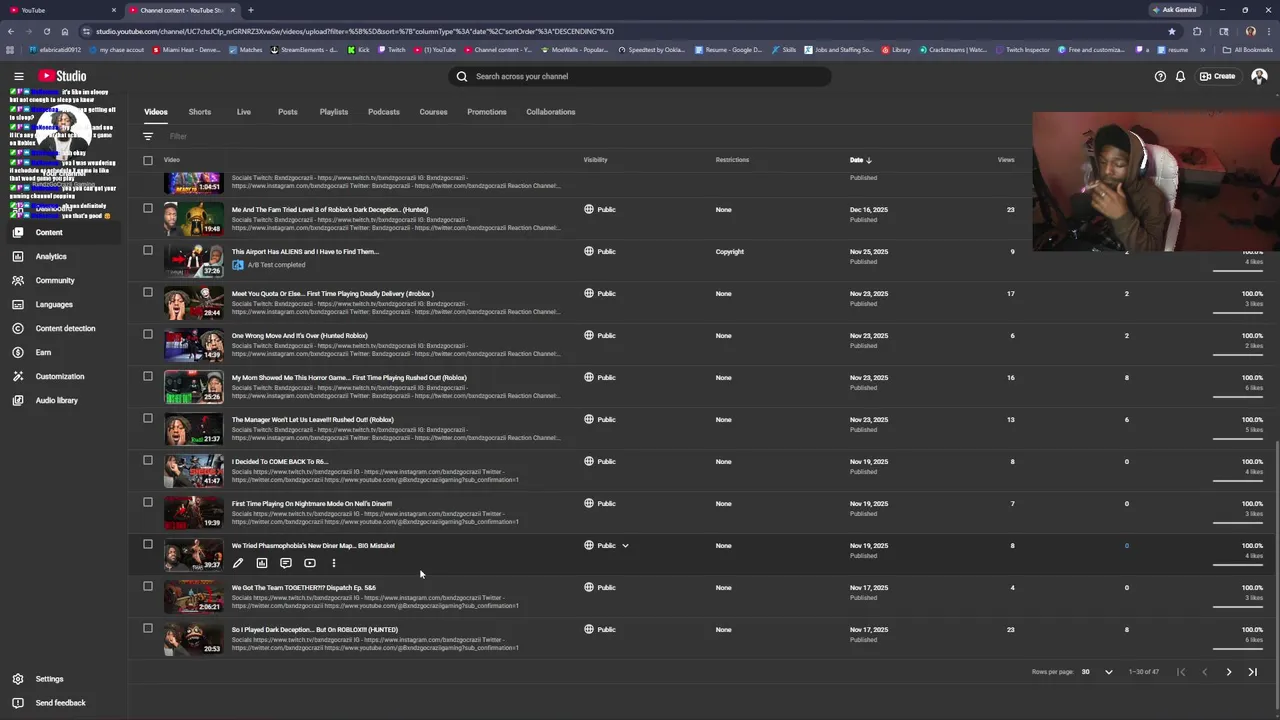
Task: Click View on YouTube icon for Phasmophobia video
Action: pos(310,563)
